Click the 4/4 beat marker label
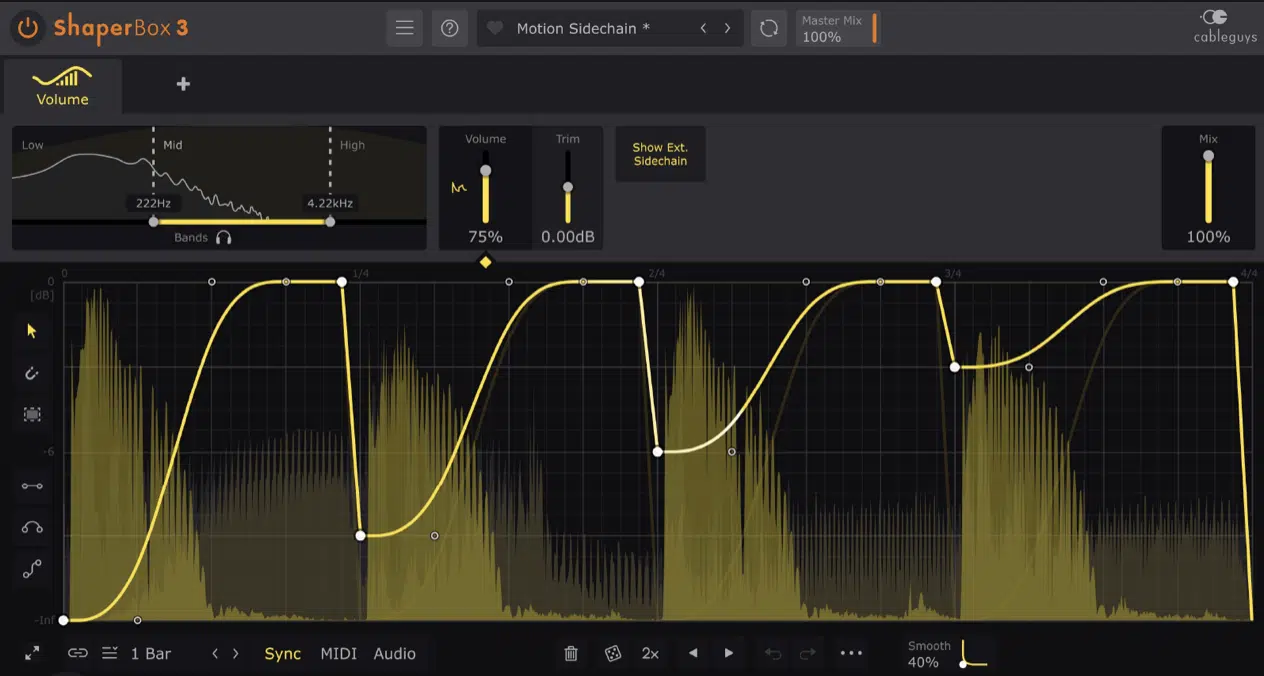1264x676 pixels. pyautogui.click(x=1249, y=273)
